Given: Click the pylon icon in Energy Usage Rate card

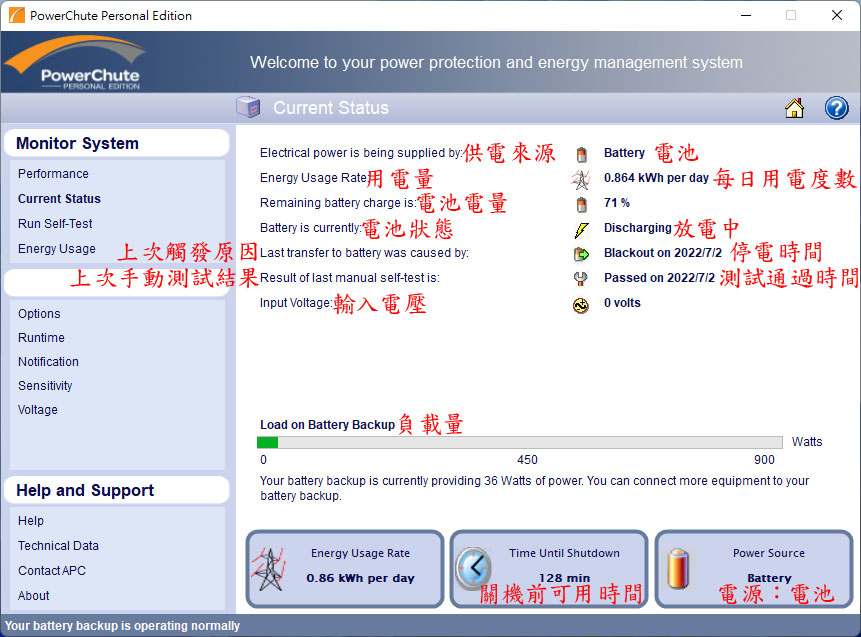Looking at the screenshot, I should pyautogui.click(x=269, y=569).
